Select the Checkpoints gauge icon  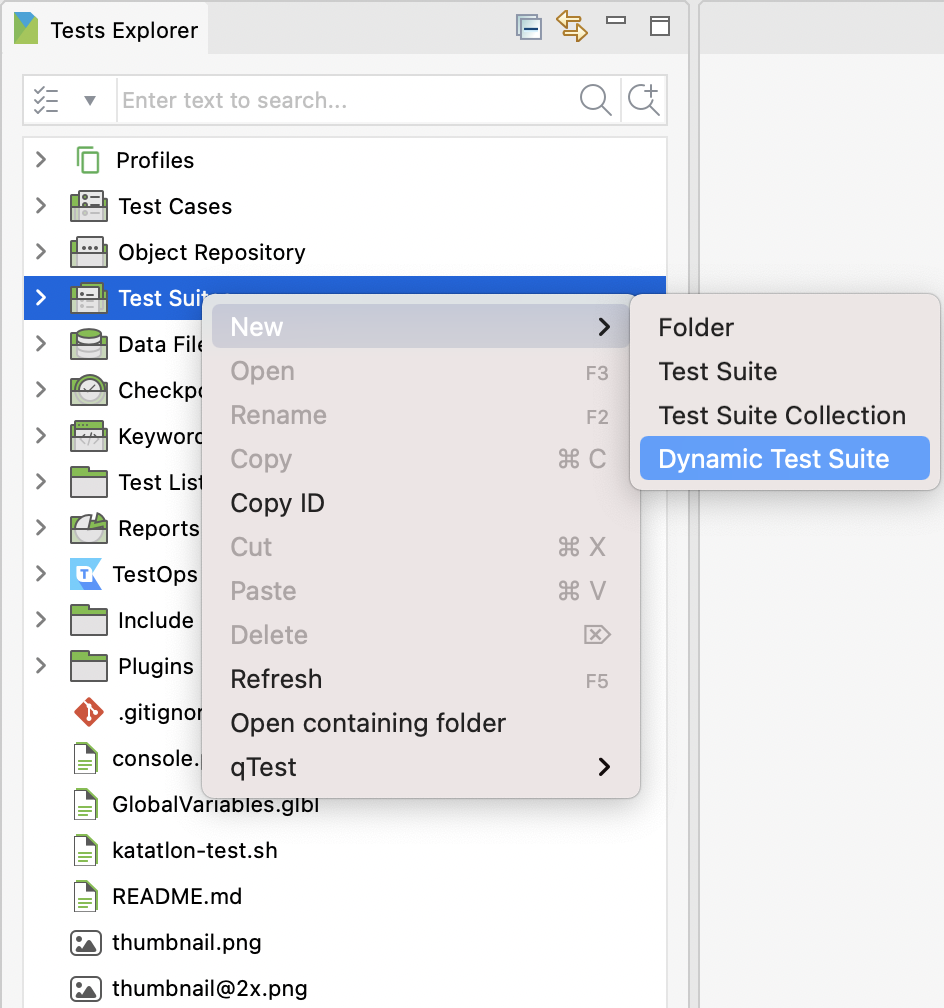point(88,390)
